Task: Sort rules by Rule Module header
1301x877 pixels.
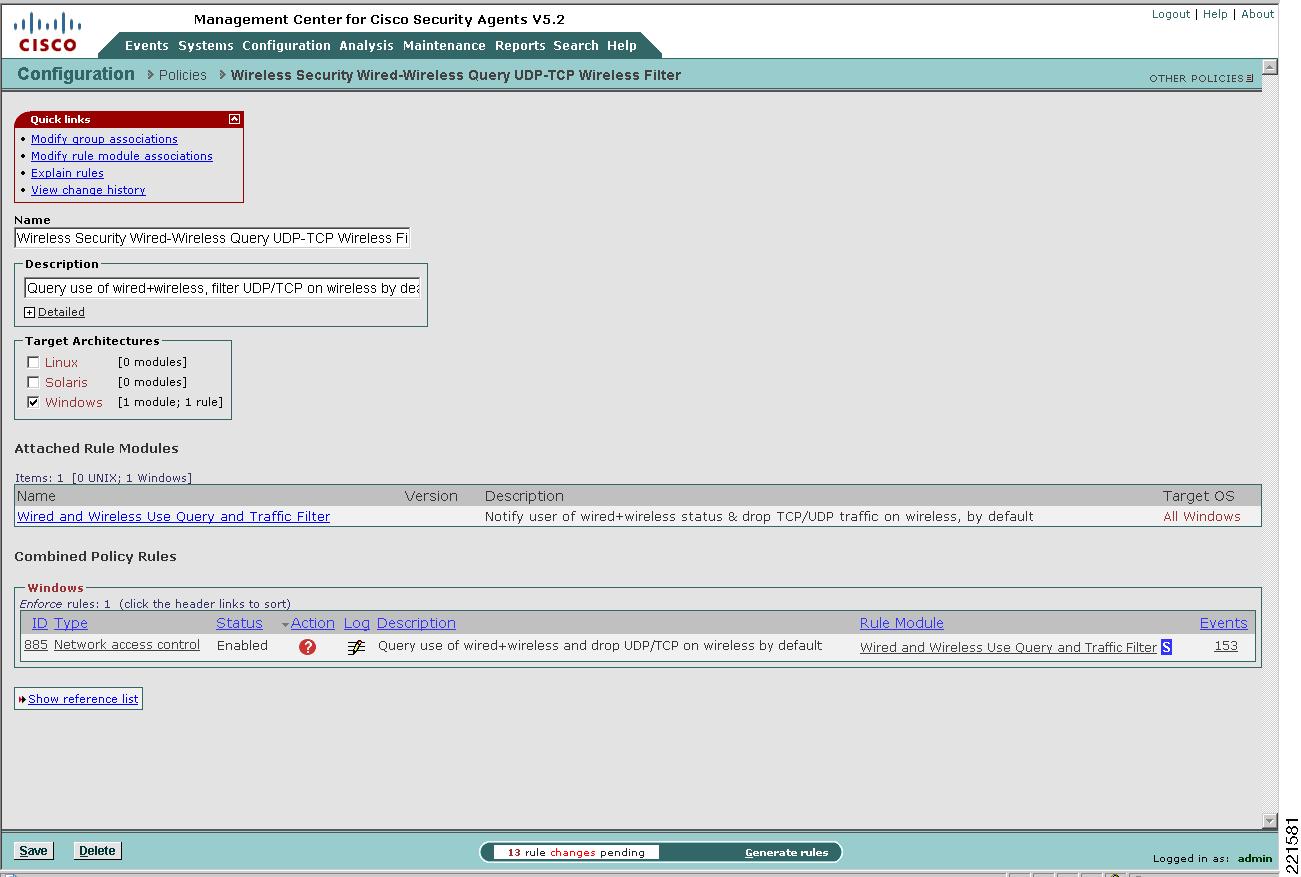Action: [x=902, y=623]
